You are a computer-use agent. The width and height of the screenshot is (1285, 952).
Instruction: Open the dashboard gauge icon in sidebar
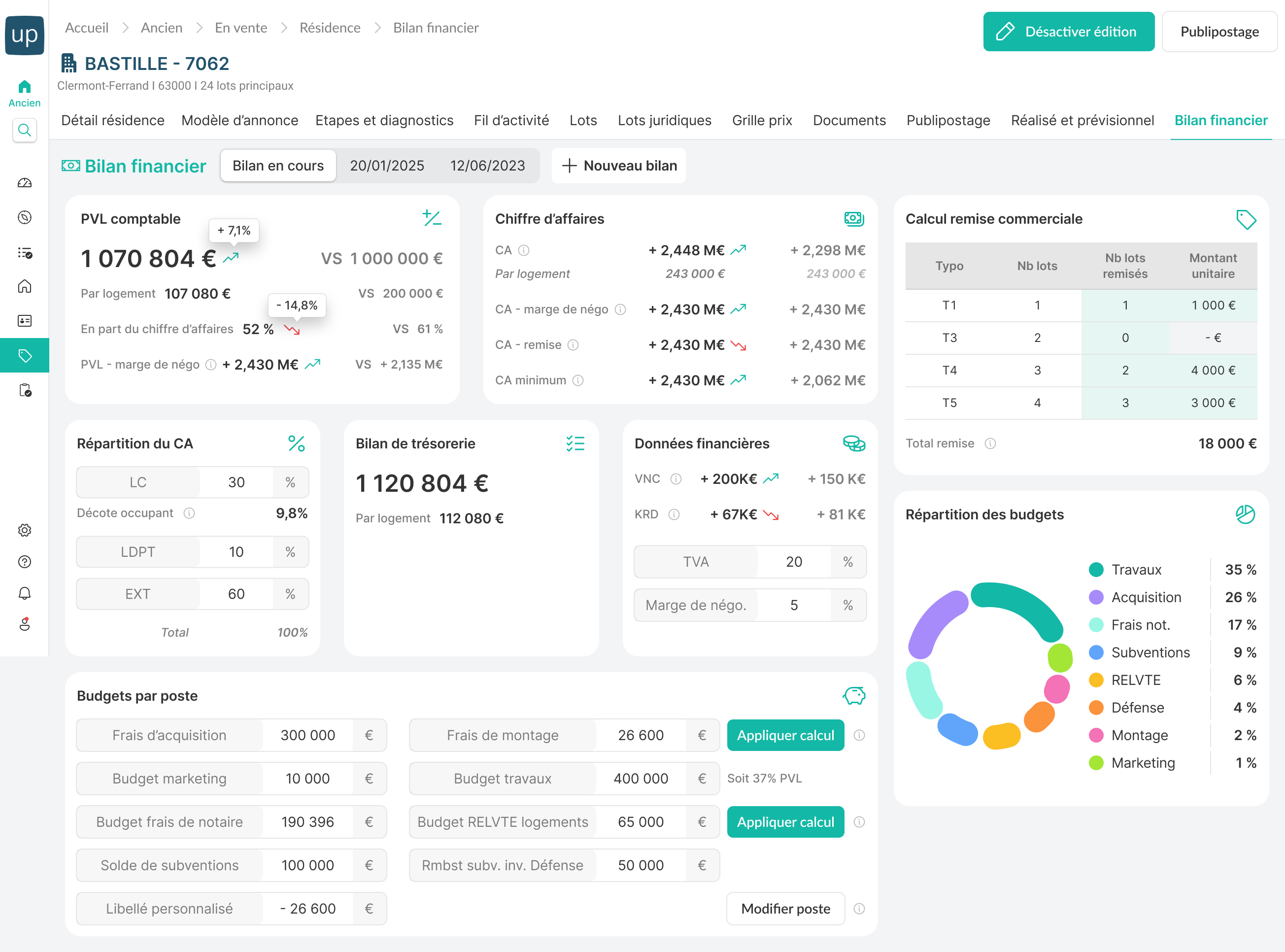24,183
